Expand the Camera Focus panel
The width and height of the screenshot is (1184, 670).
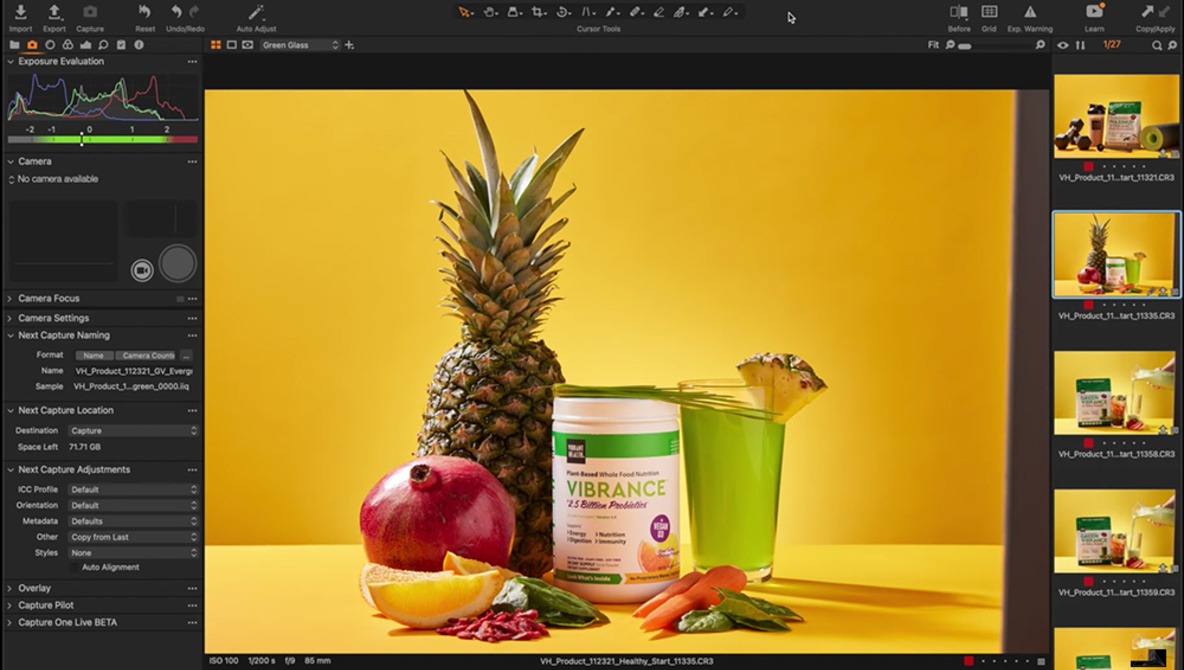pyautogui.click(x=10, y=298)
